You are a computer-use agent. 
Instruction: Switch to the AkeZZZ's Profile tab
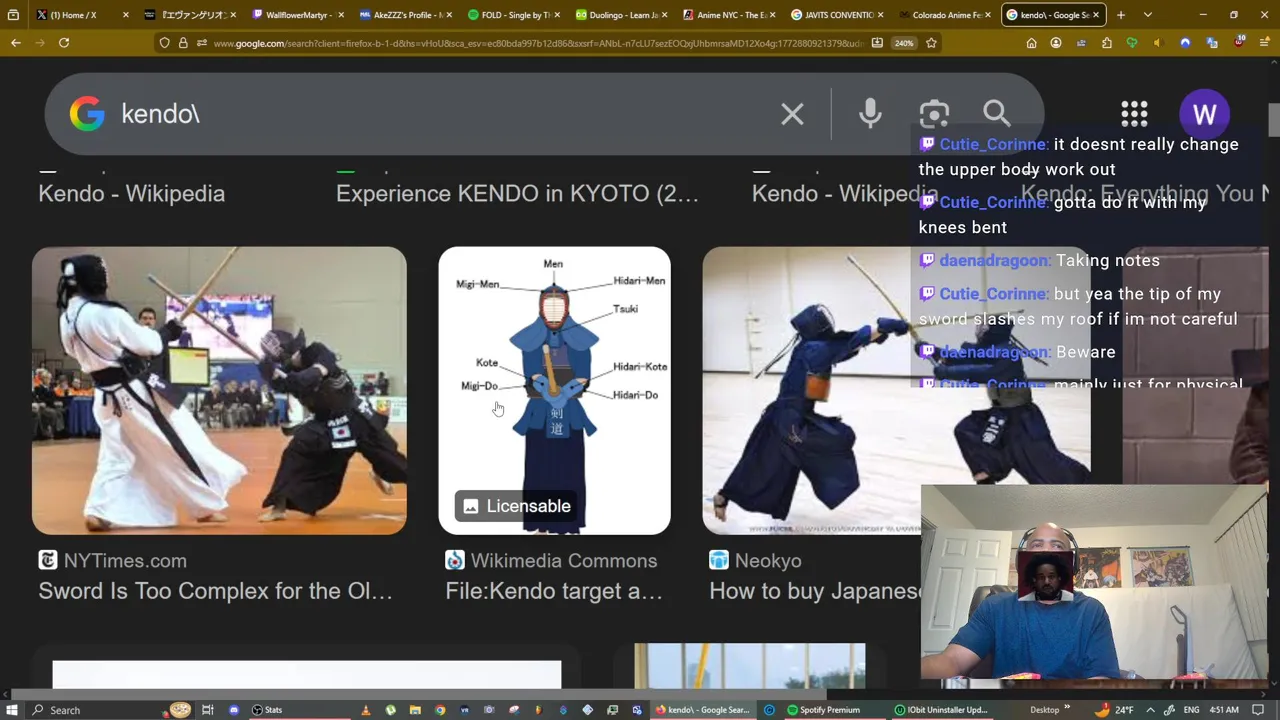[x=405, y=15]
